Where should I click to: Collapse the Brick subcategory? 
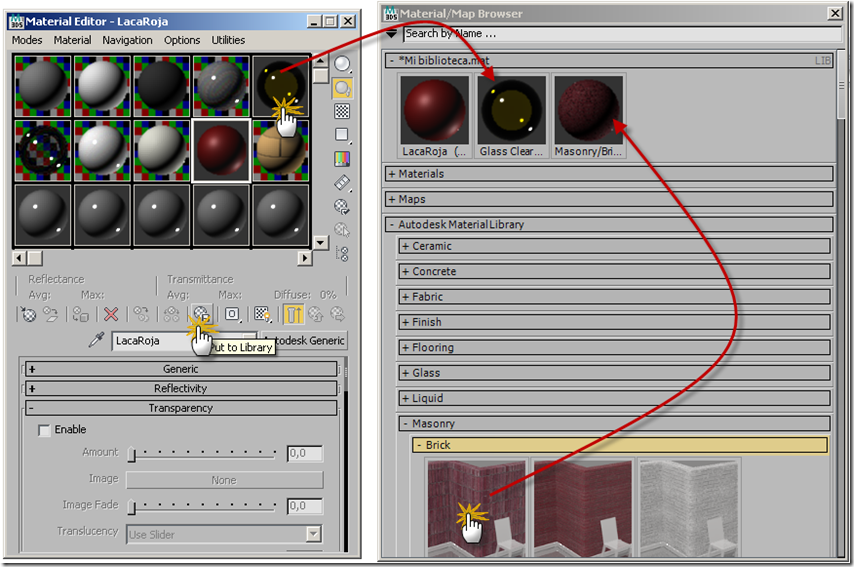[x=620, y=445]
